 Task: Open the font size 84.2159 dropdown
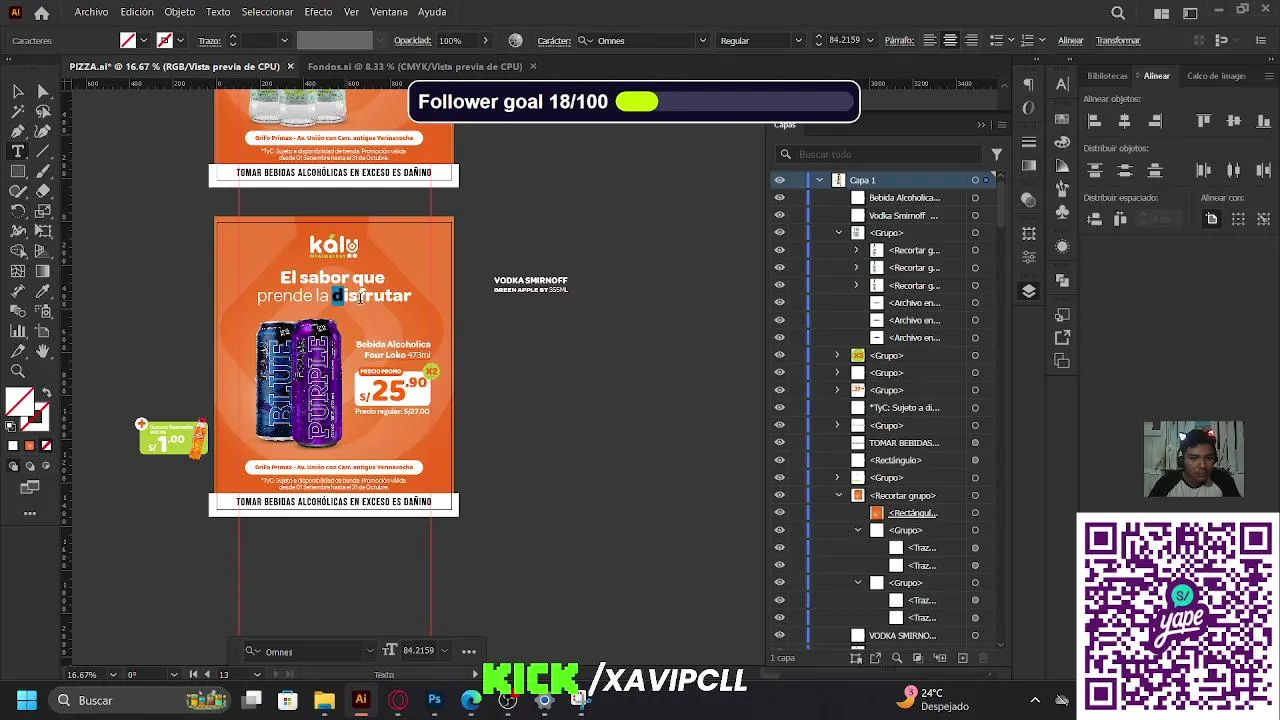(870, 41)
